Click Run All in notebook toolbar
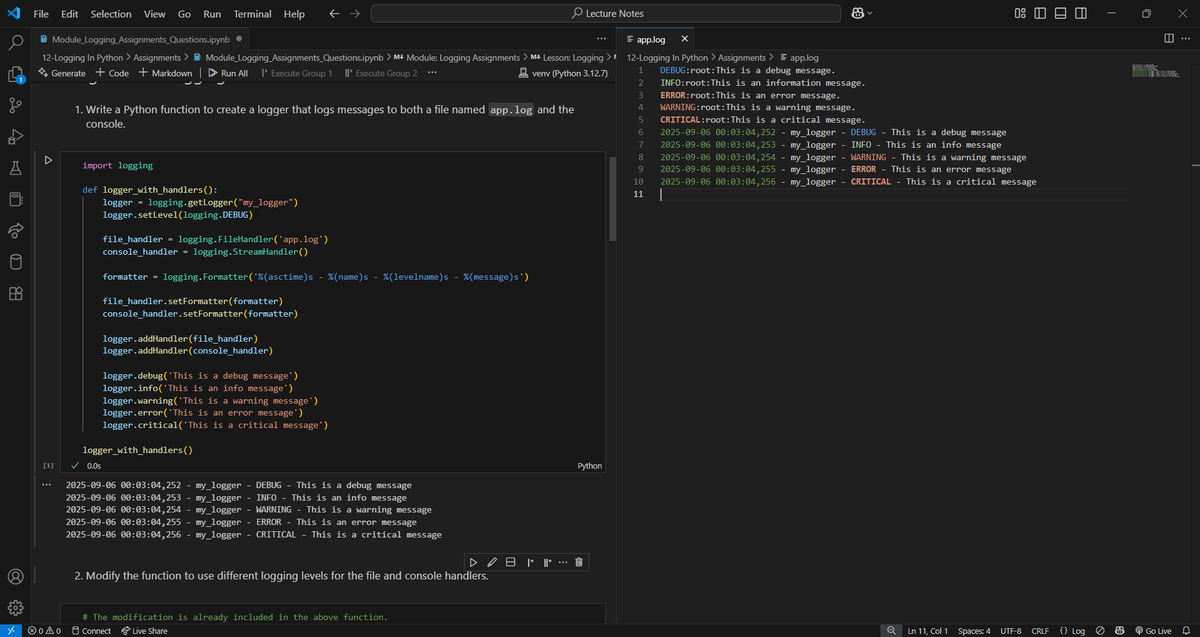Screen dimensions: 1200x637 pos(227,73)
